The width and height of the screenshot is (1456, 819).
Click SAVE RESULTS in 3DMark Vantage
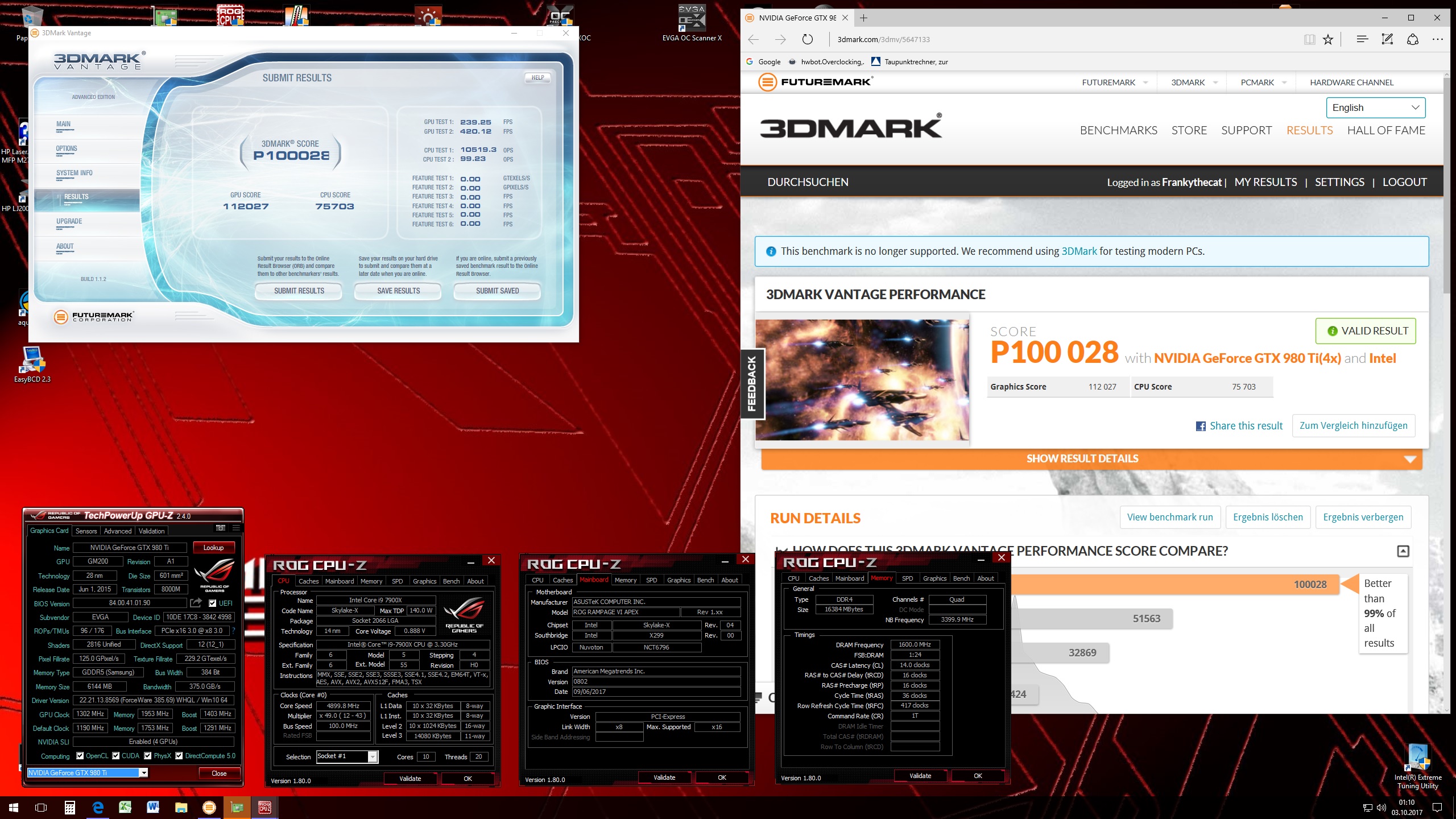(398, 291)
